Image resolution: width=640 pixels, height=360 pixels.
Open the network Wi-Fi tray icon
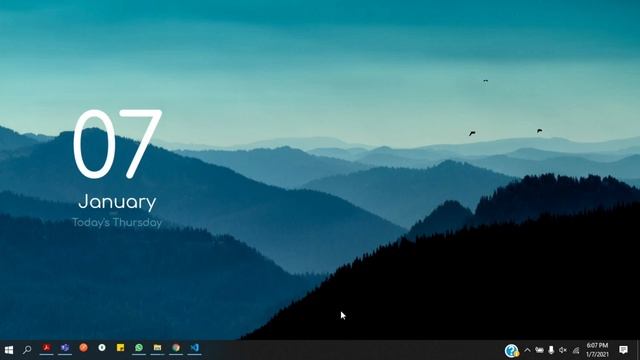[576, 350]
